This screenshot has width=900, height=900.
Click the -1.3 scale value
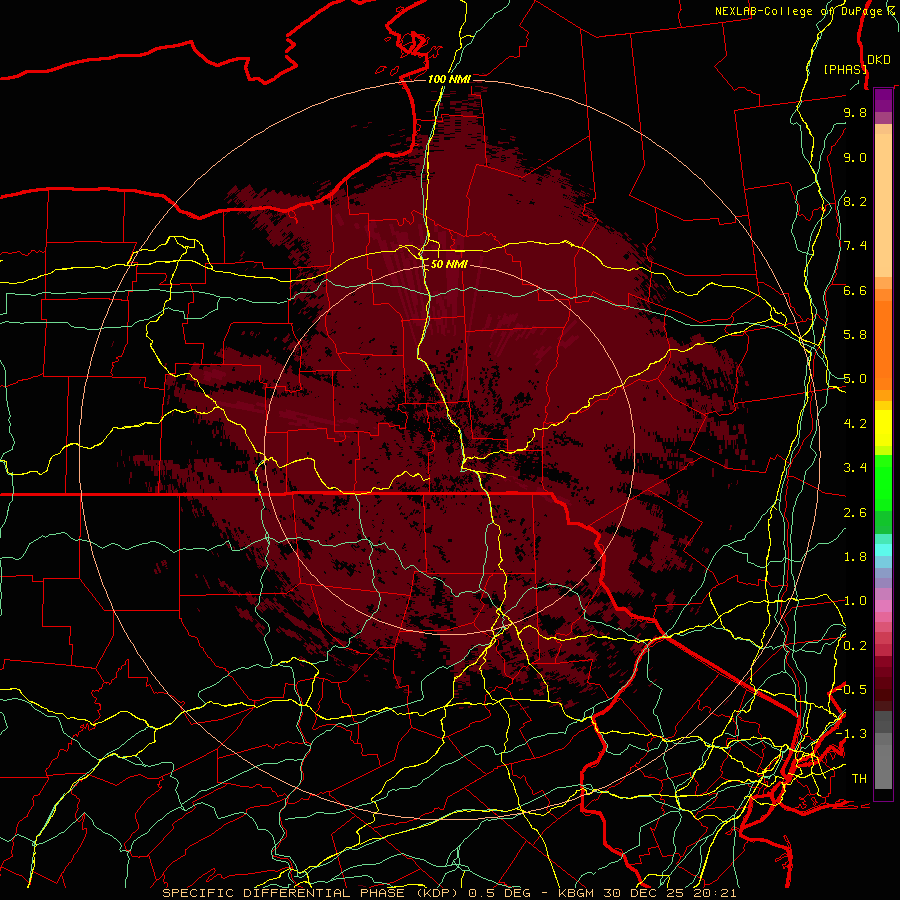(851, 735)
